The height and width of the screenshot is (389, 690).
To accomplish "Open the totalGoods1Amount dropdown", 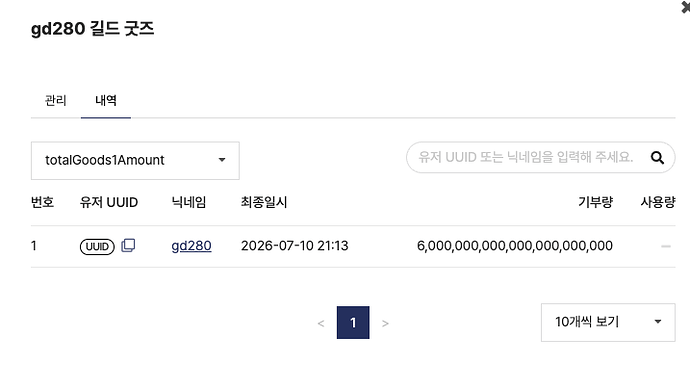I will (x=135, y=160).
